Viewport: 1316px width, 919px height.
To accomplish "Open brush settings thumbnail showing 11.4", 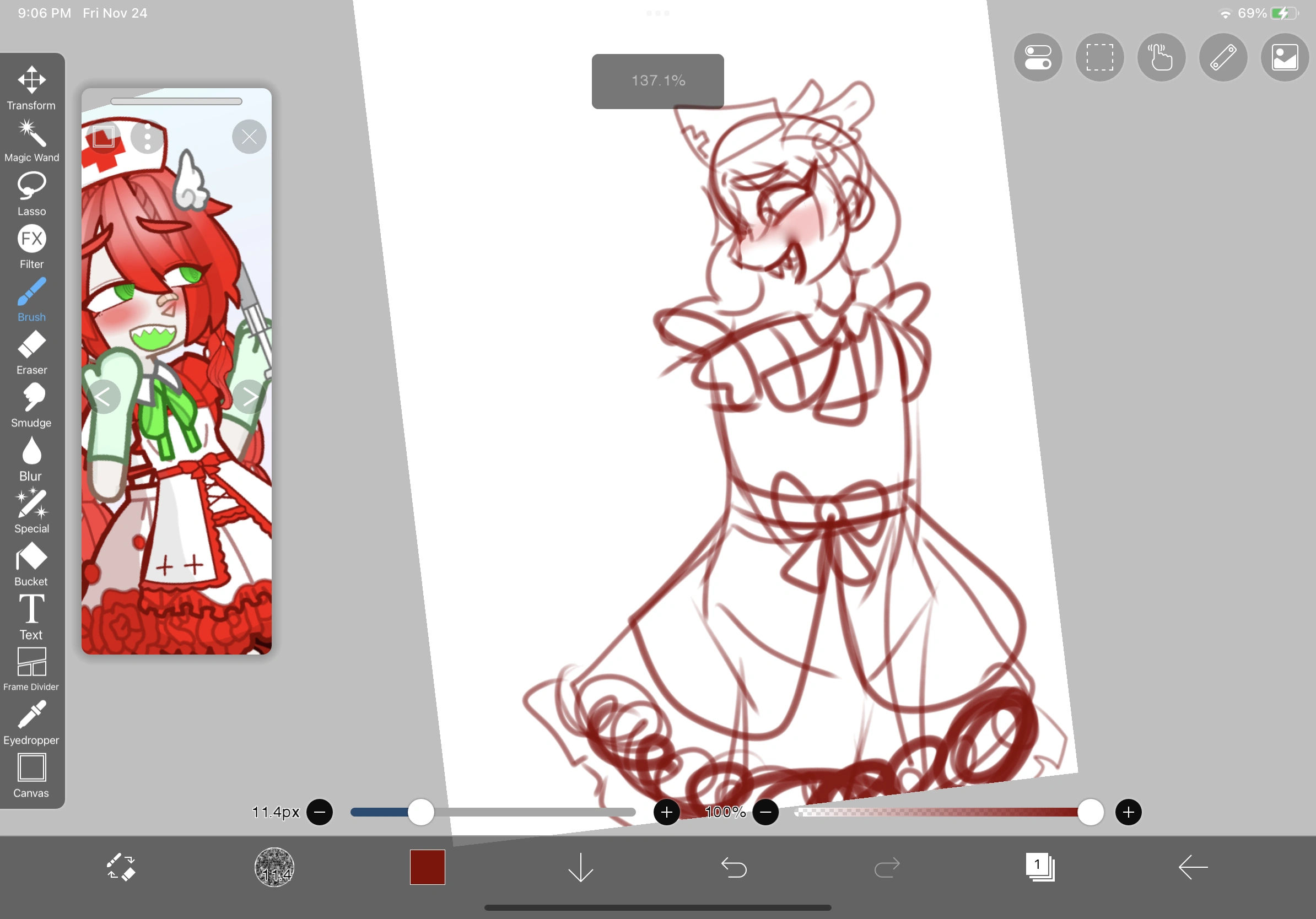I will [x=274, y=867].
